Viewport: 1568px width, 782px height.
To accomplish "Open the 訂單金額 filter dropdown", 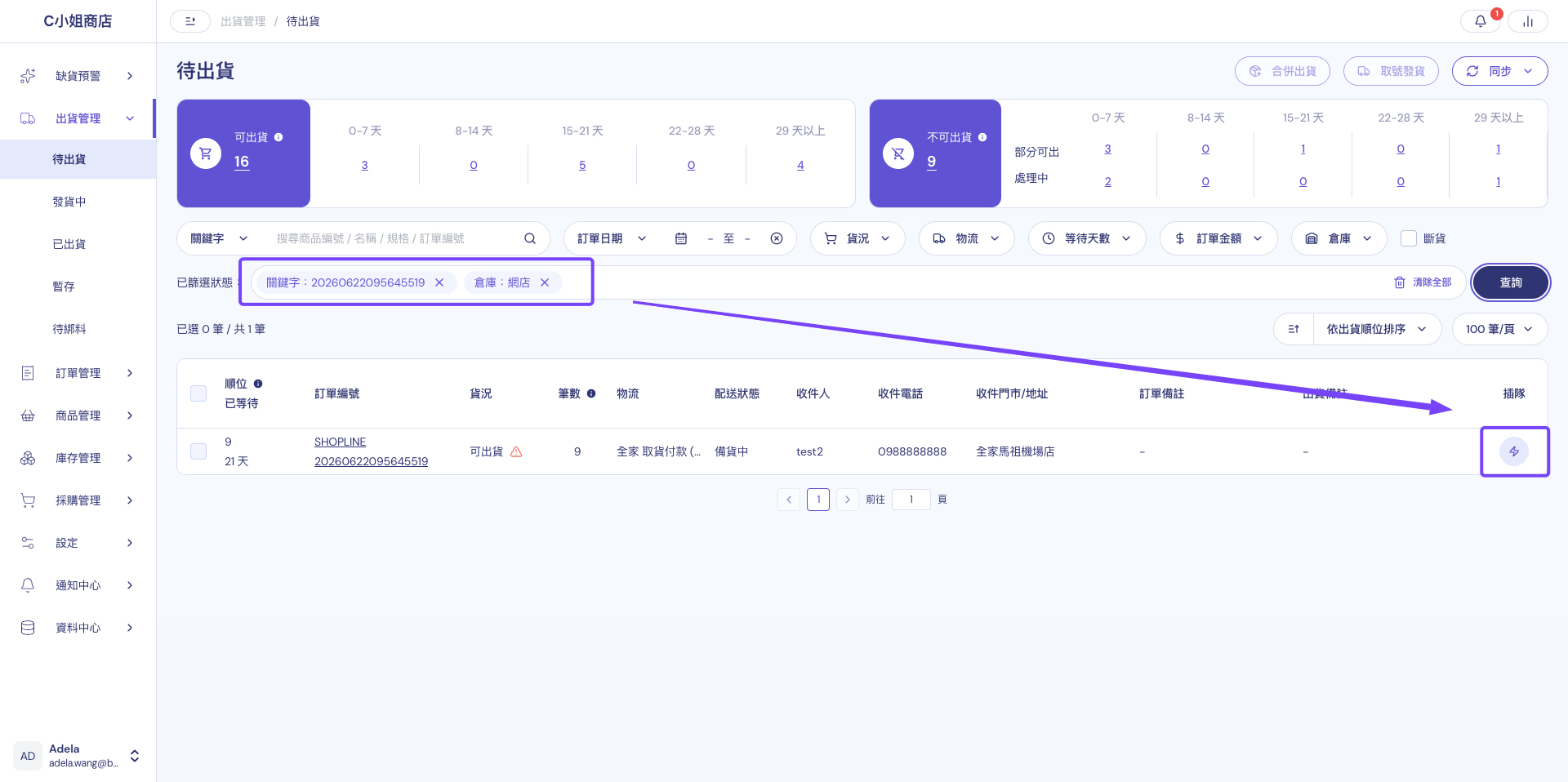I will pos(1218,238).
